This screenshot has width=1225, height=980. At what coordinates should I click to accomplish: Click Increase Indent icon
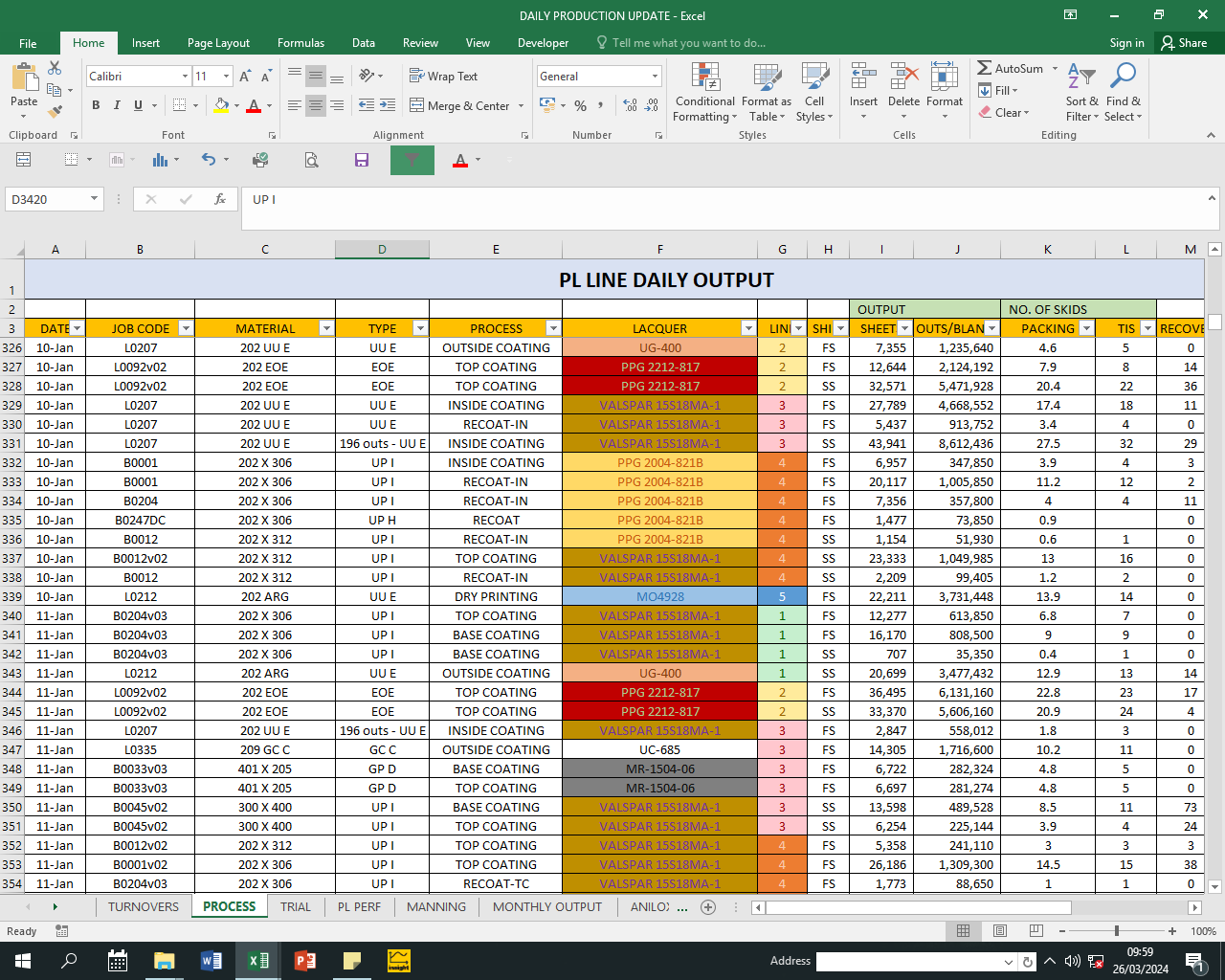(388, 105)
